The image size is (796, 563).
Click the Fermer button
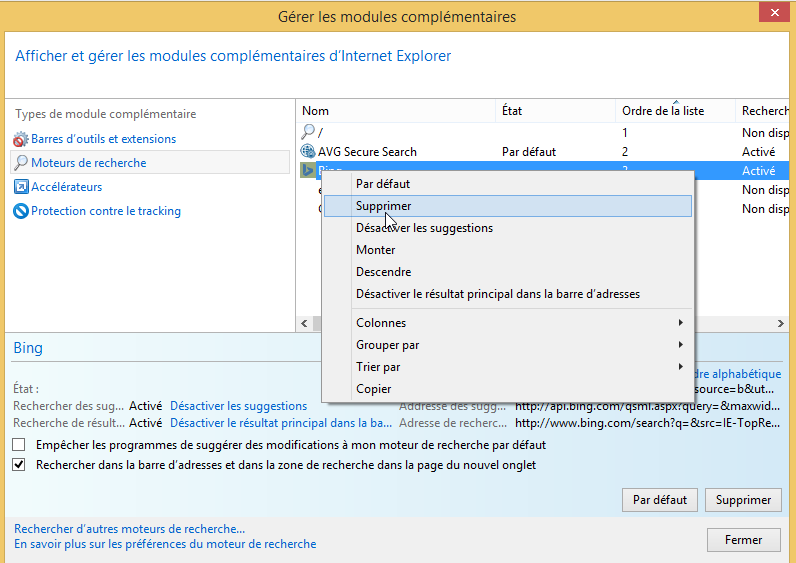(x=743, y=540)
